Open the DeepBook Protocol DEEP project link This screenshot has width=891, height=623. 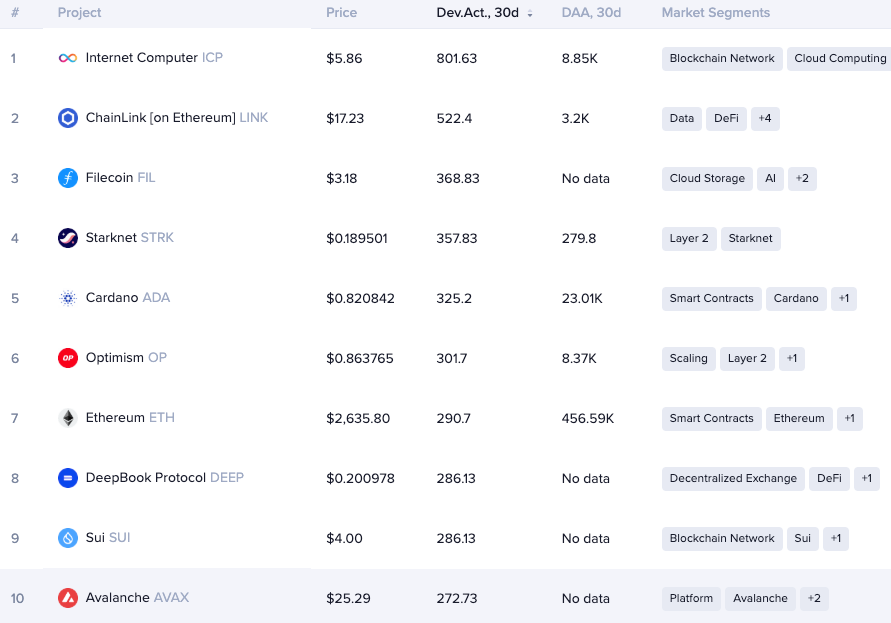pos(165,477)
